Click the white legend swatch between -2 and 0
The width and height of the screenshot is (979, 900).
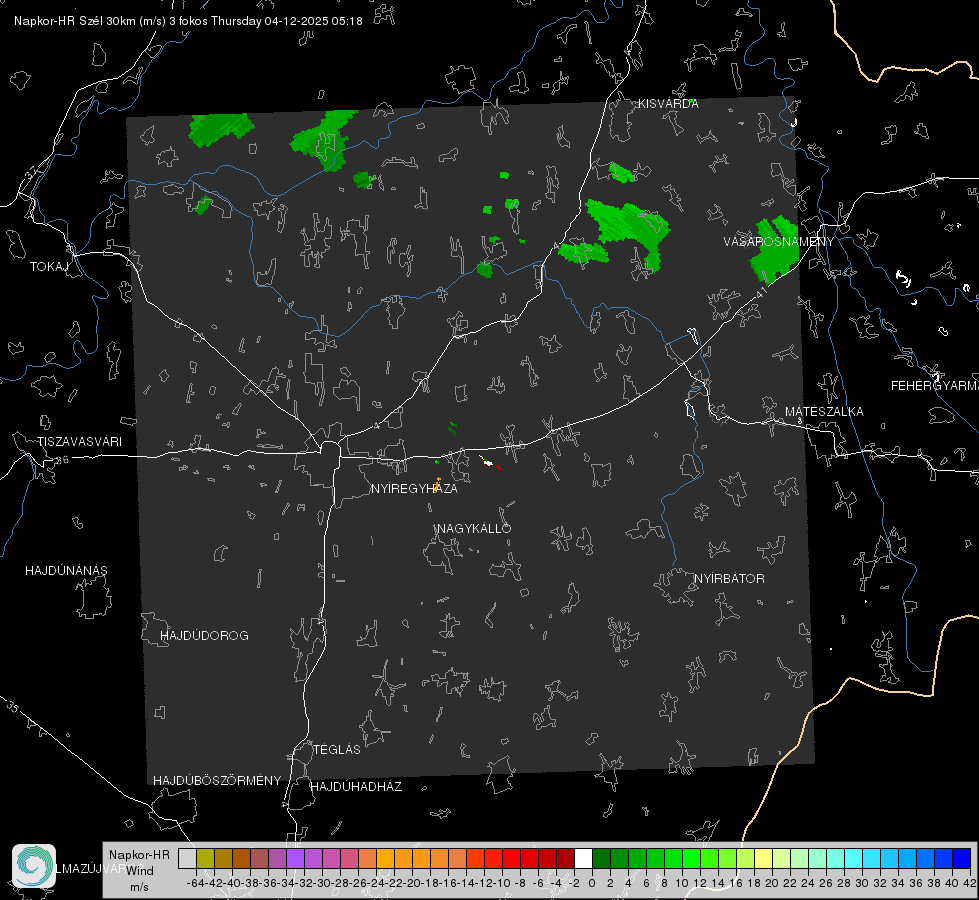tap(583, 858)
